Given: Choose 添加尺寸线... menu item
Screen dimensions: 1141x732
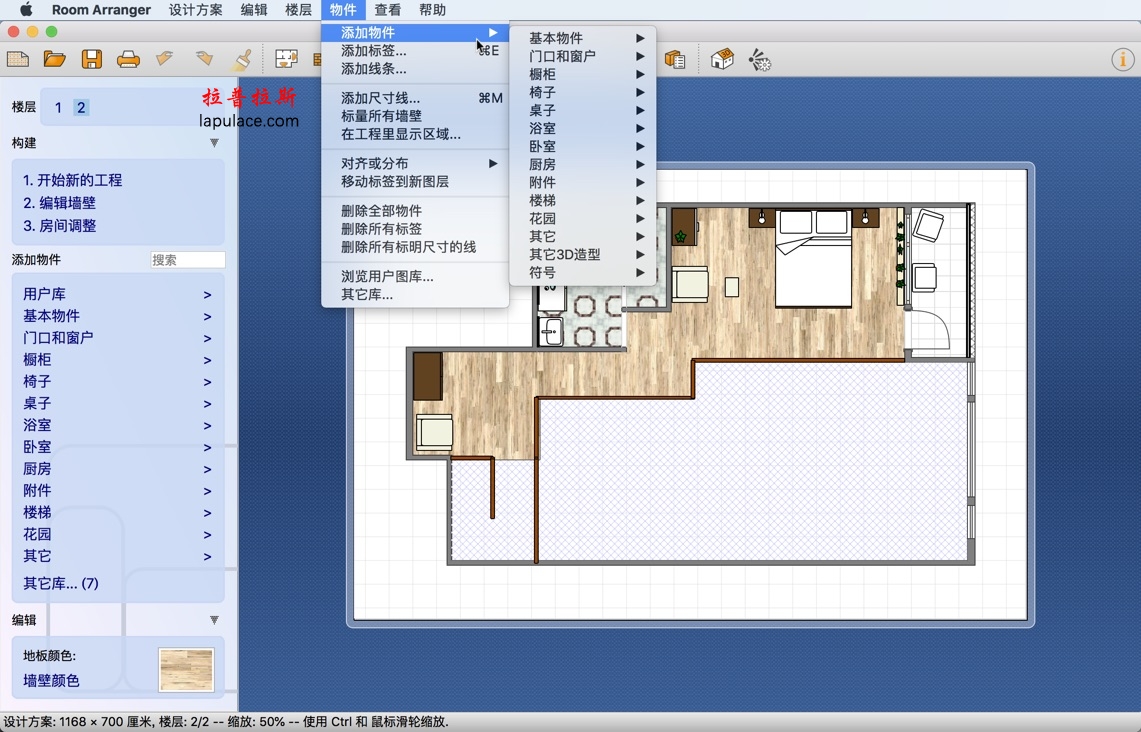Looking at the screenshot, I should [415, 98].
